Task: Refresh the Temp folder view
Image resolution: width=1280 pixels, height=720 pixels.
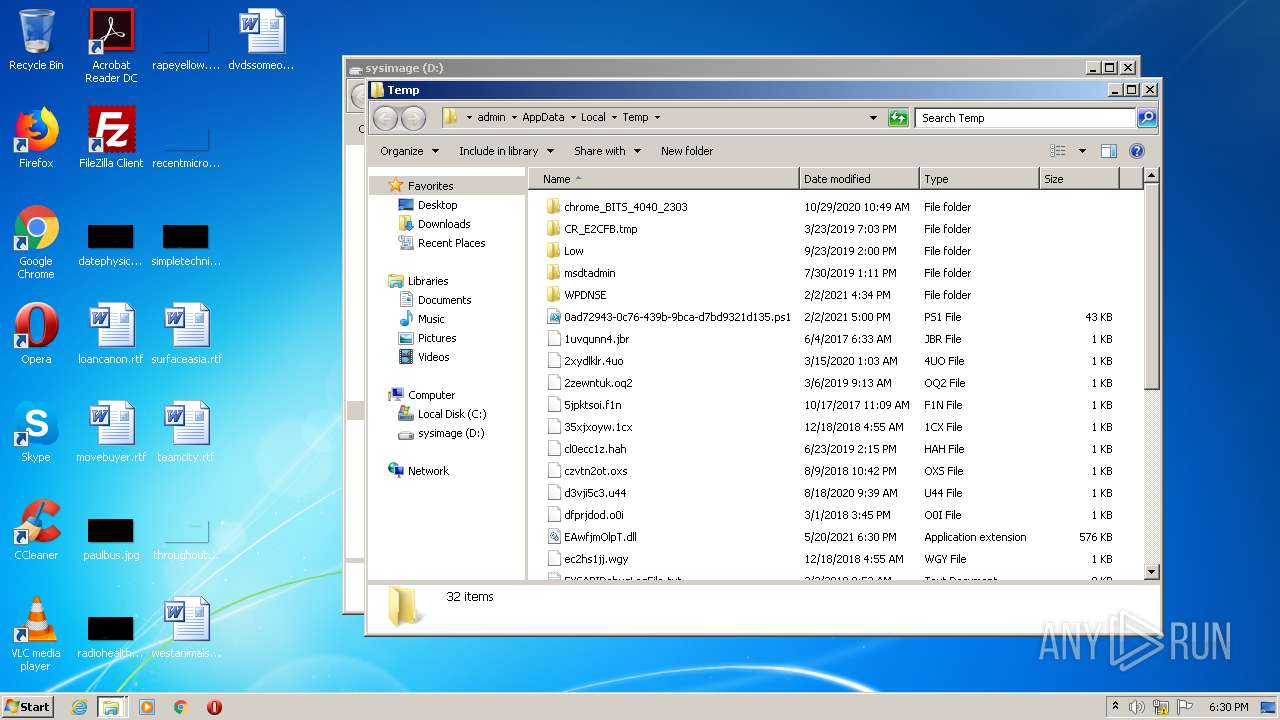Action: [x=898, y=118]
